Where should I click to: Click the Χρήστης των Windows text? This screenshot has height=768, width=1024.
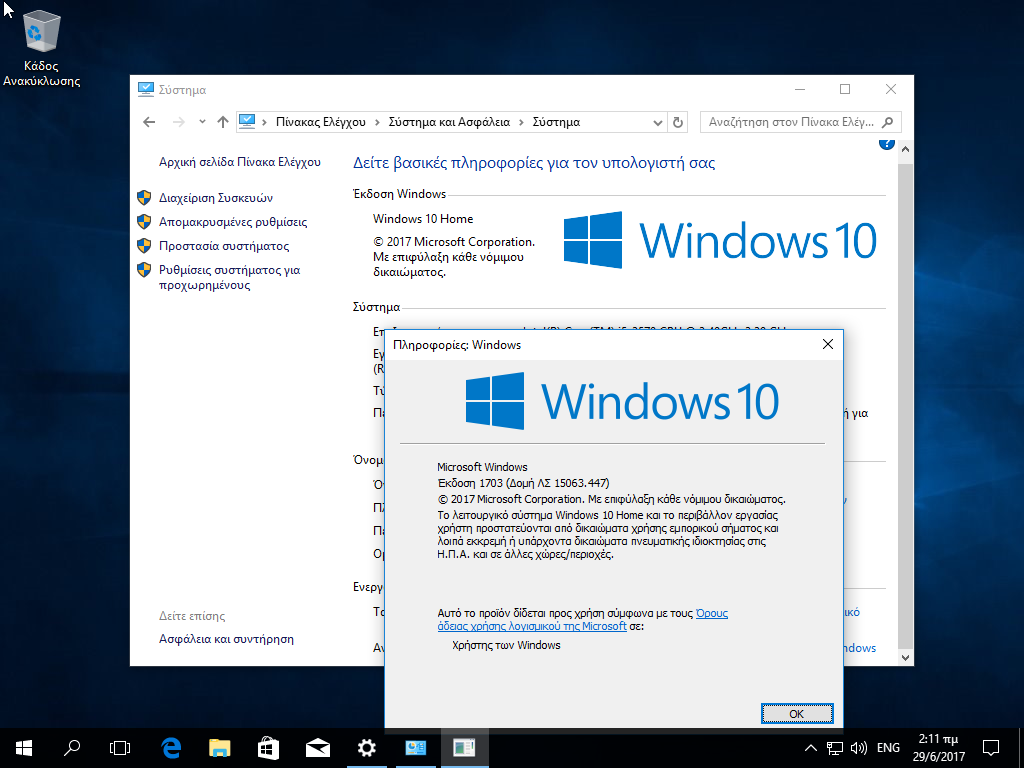point(506,645)
